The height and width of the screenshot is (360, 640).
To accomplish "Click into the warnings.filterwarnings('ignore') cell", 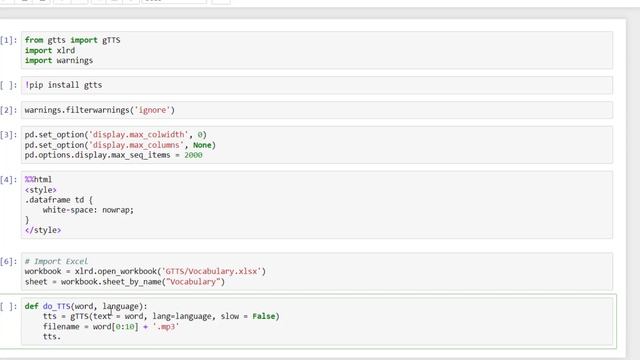I will pyautogui.click(x=317, y=110).
